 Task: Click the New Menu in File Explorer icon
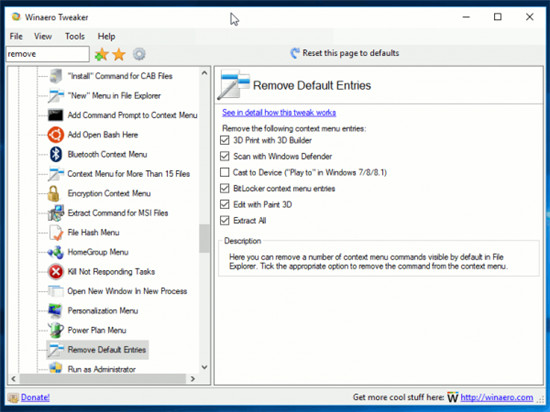pyautogui.click(x=56, y=96)
